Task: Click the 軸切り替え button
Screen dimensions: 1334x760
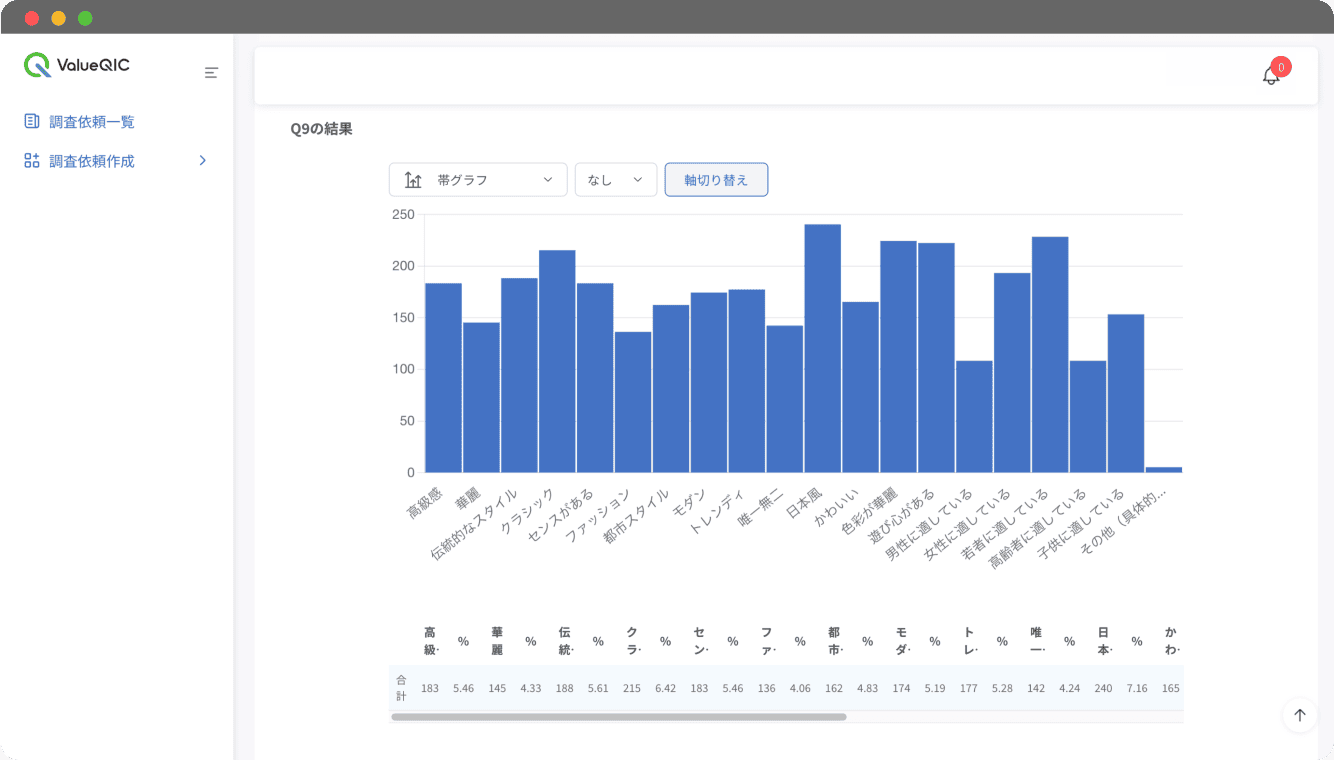Action: pos(716,180)
